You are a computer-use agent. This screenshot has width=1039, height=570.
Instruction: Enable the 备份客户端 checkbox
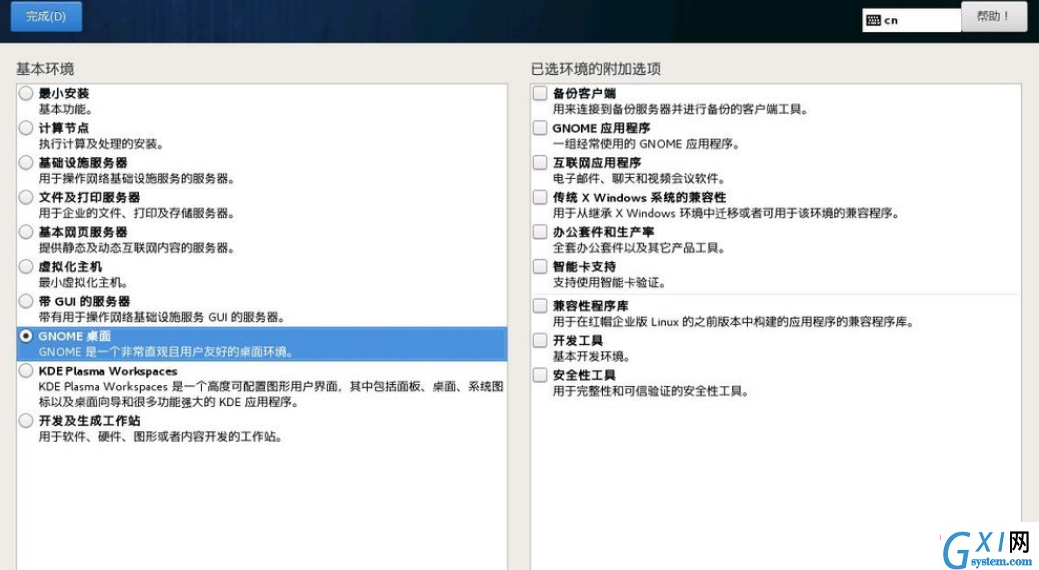click(x=540, y=93)
